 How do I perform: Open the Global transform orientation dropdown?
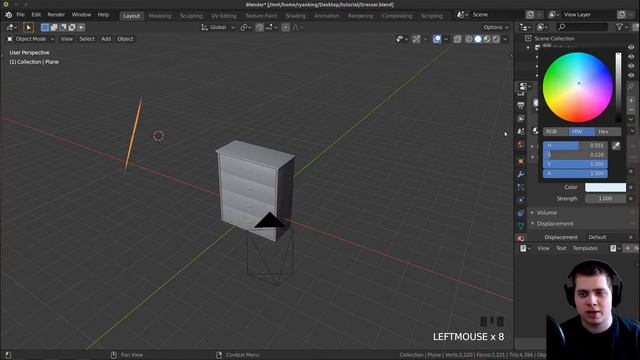(218, 27)
